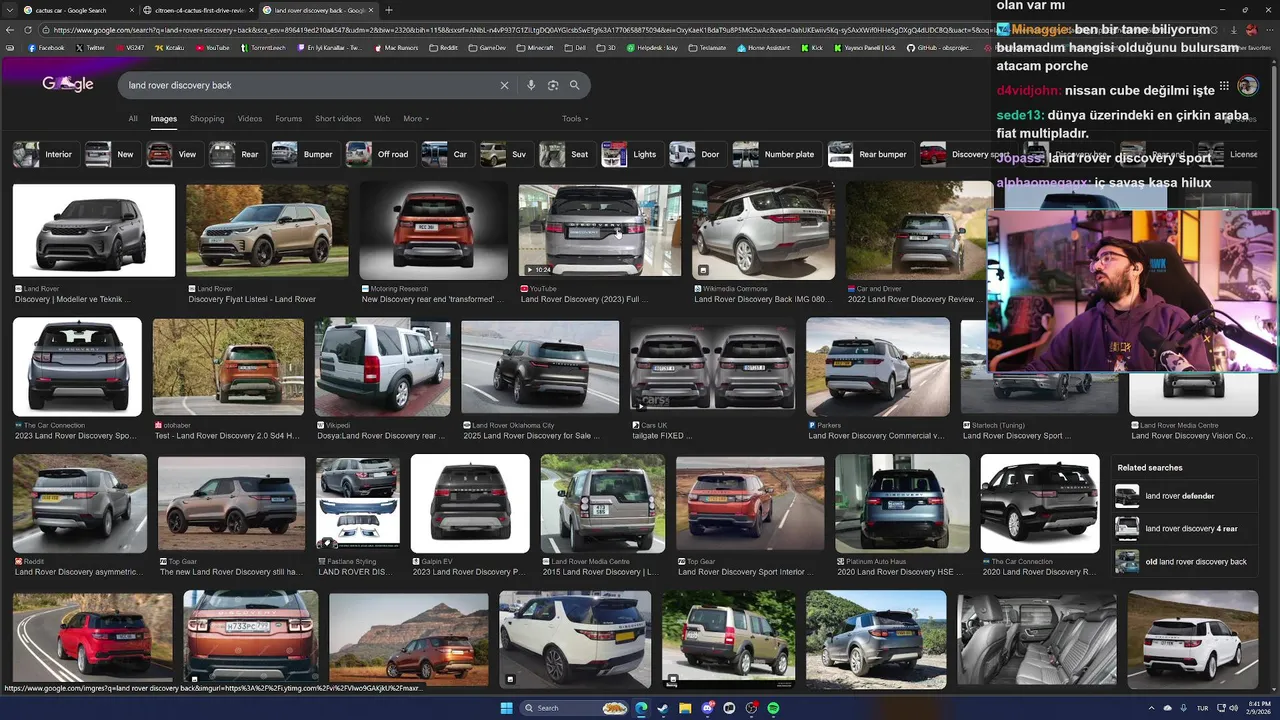Switch to the citroen-c4-cactus review tab
The image size is (1280, 720).
tap(196, 10)
